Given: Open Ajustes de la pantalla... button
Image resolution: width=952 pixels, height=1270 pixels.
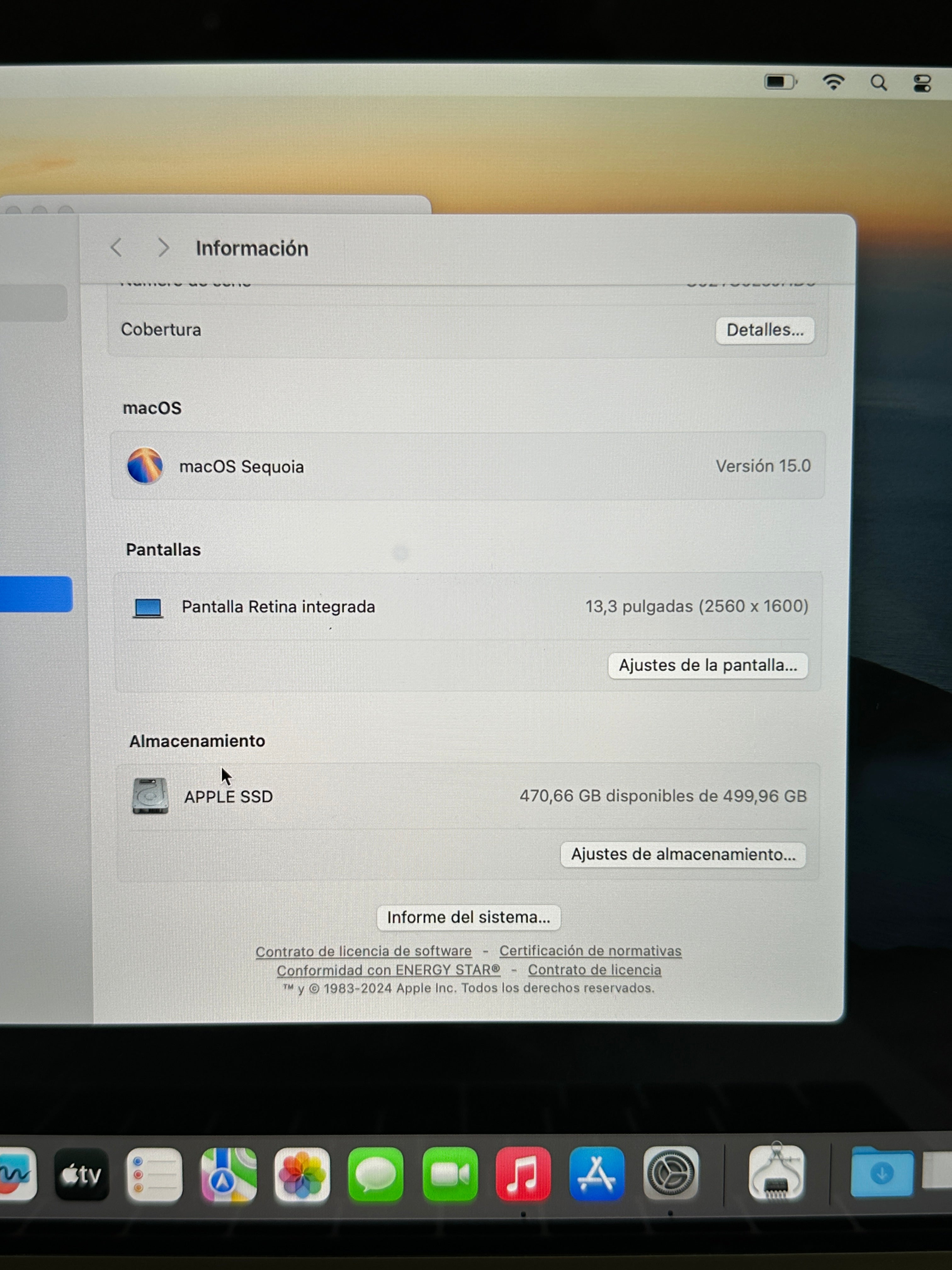Looking at the screenshot, I should tap(708, 666).
